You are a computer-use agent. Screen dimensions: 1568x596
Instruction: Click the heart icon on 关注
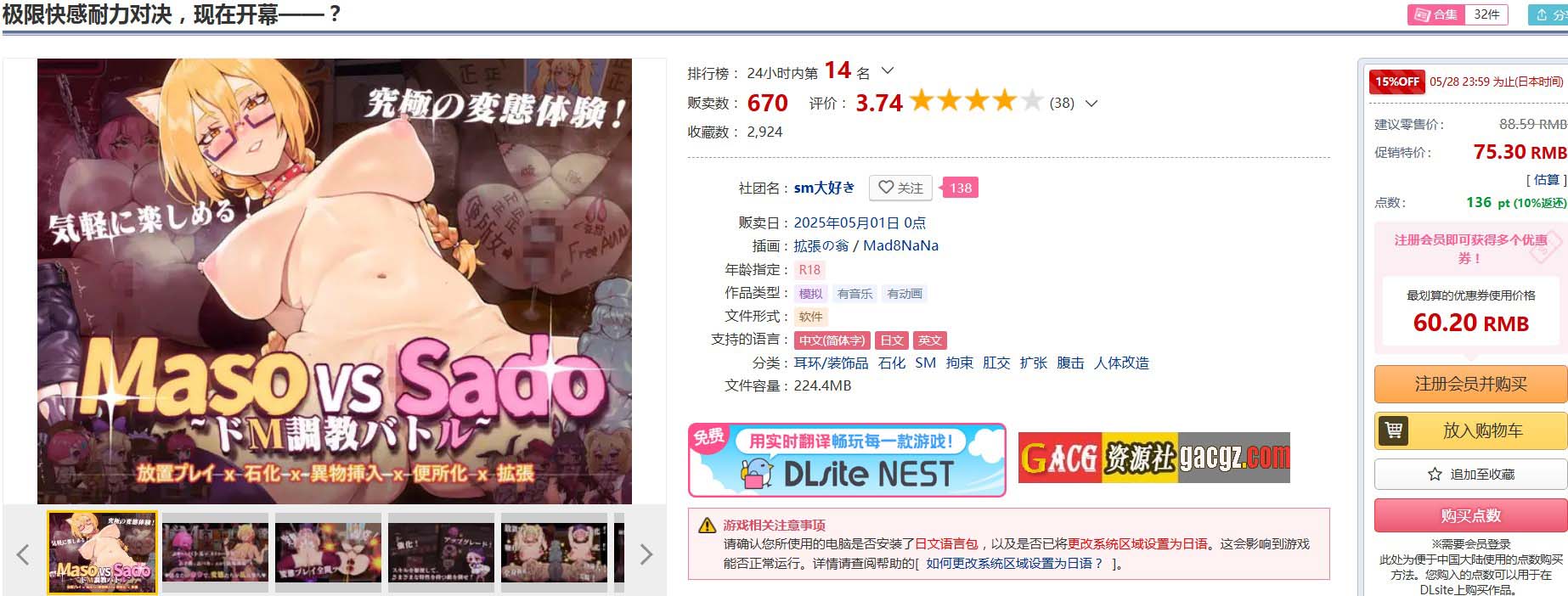tap(886, 188)
